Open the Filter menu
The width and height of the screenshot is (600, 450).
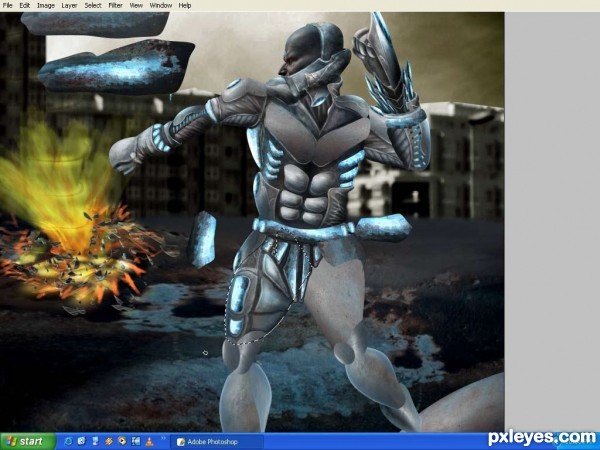115,5
